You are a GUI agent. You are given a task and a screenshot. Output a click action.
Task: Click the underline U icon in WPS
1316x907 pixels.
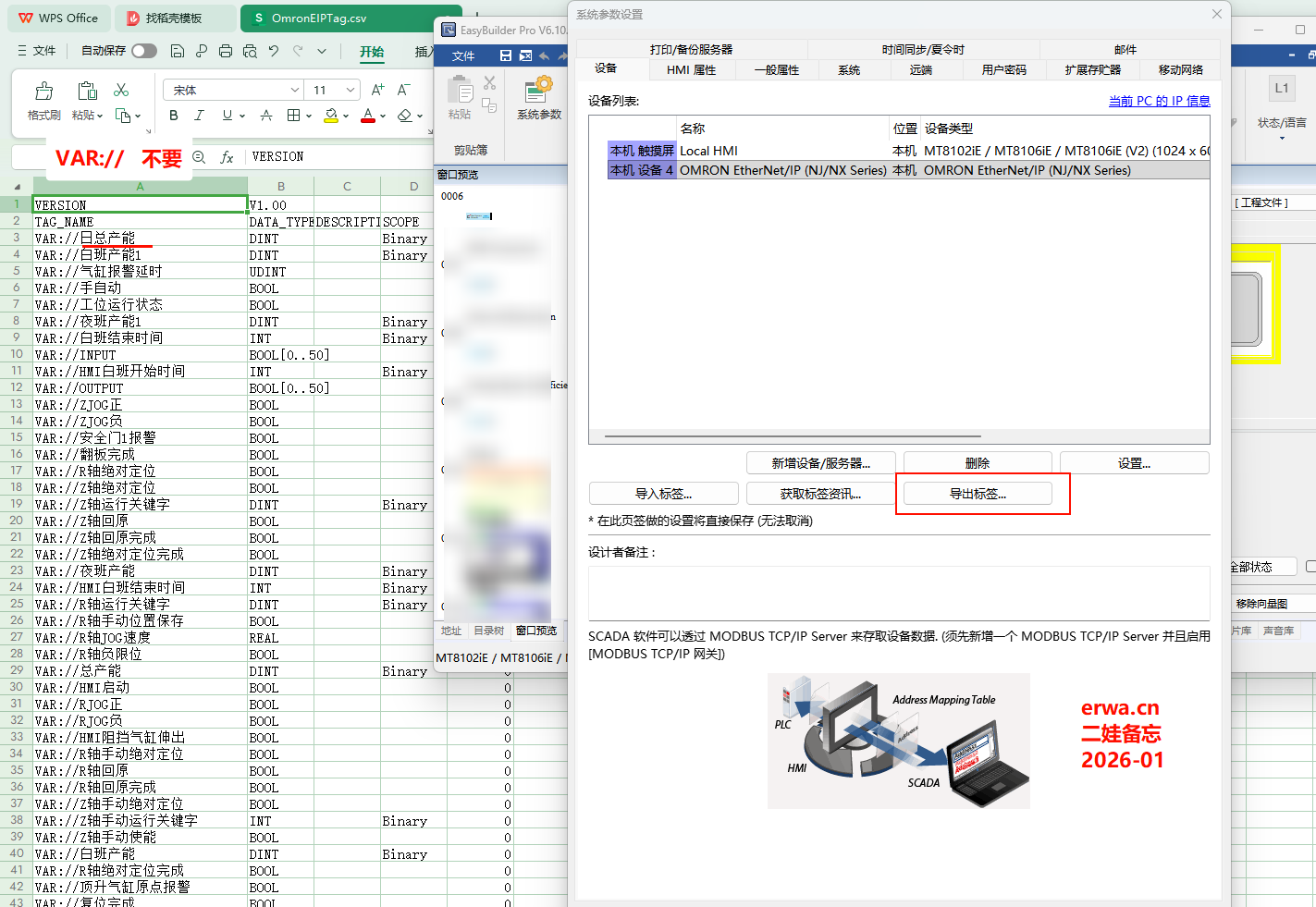[228, 116]
